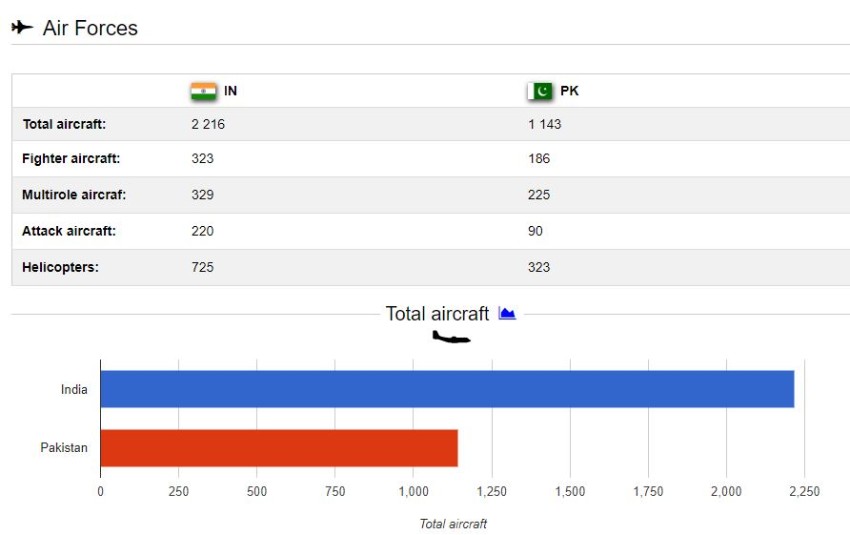Click the India flag icon

click(203, 91)
